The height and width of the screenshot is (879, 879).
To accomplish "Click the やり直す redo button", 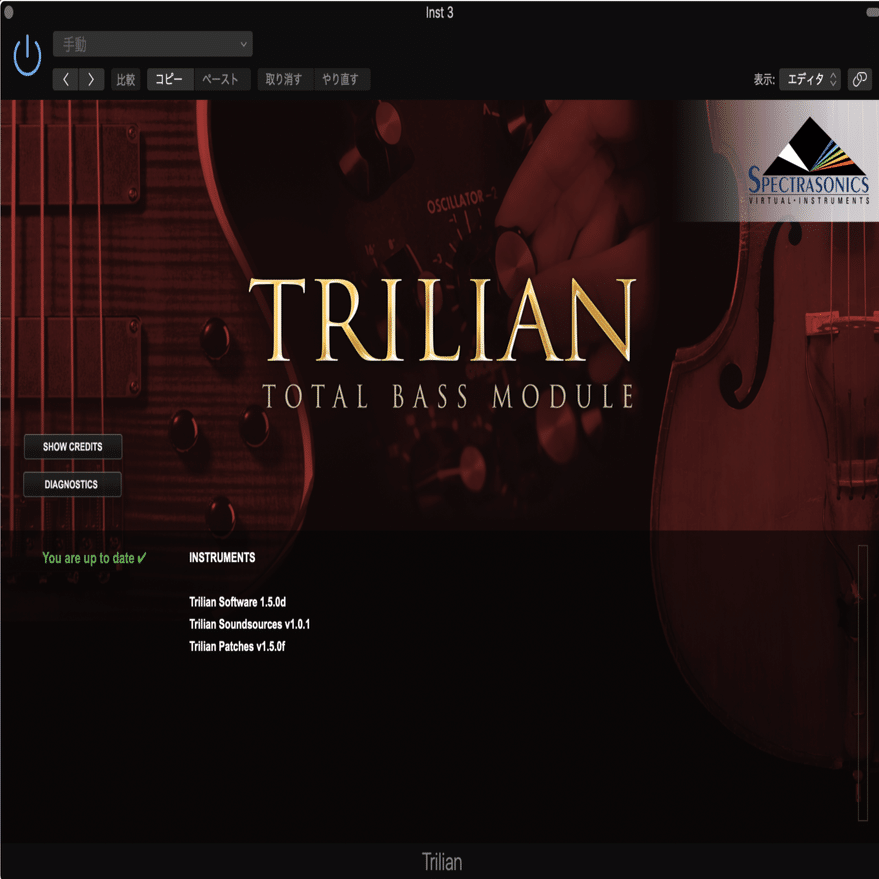I will (x=341, y=80).
